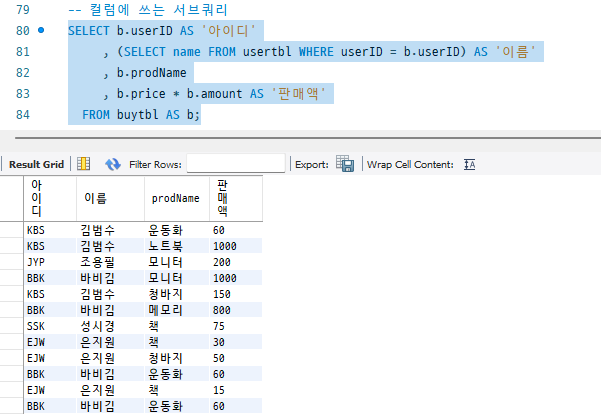Viewport: 601px width, 420px height.
Task: Click line number 84 in the editor
Action: 23,115
